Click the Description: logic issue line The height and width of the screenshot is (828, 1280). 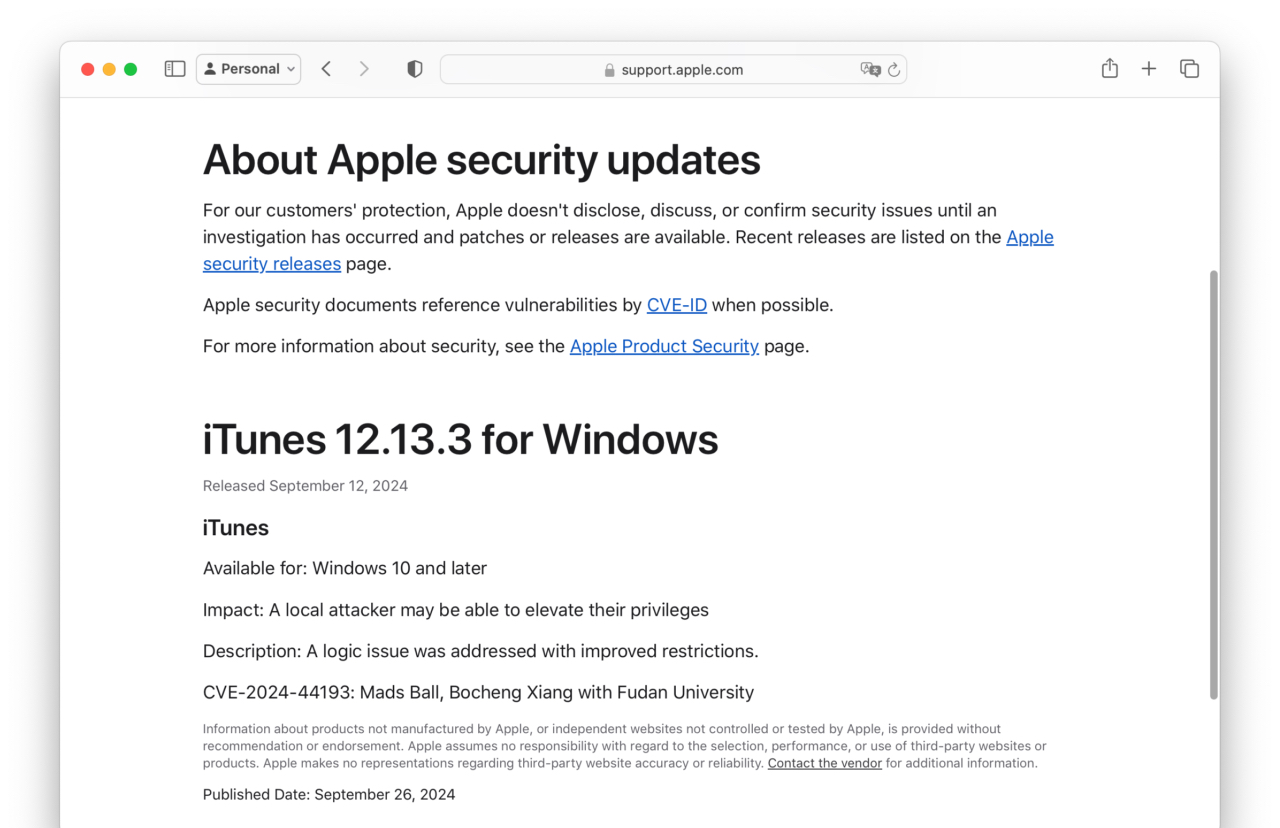[481, 651]
